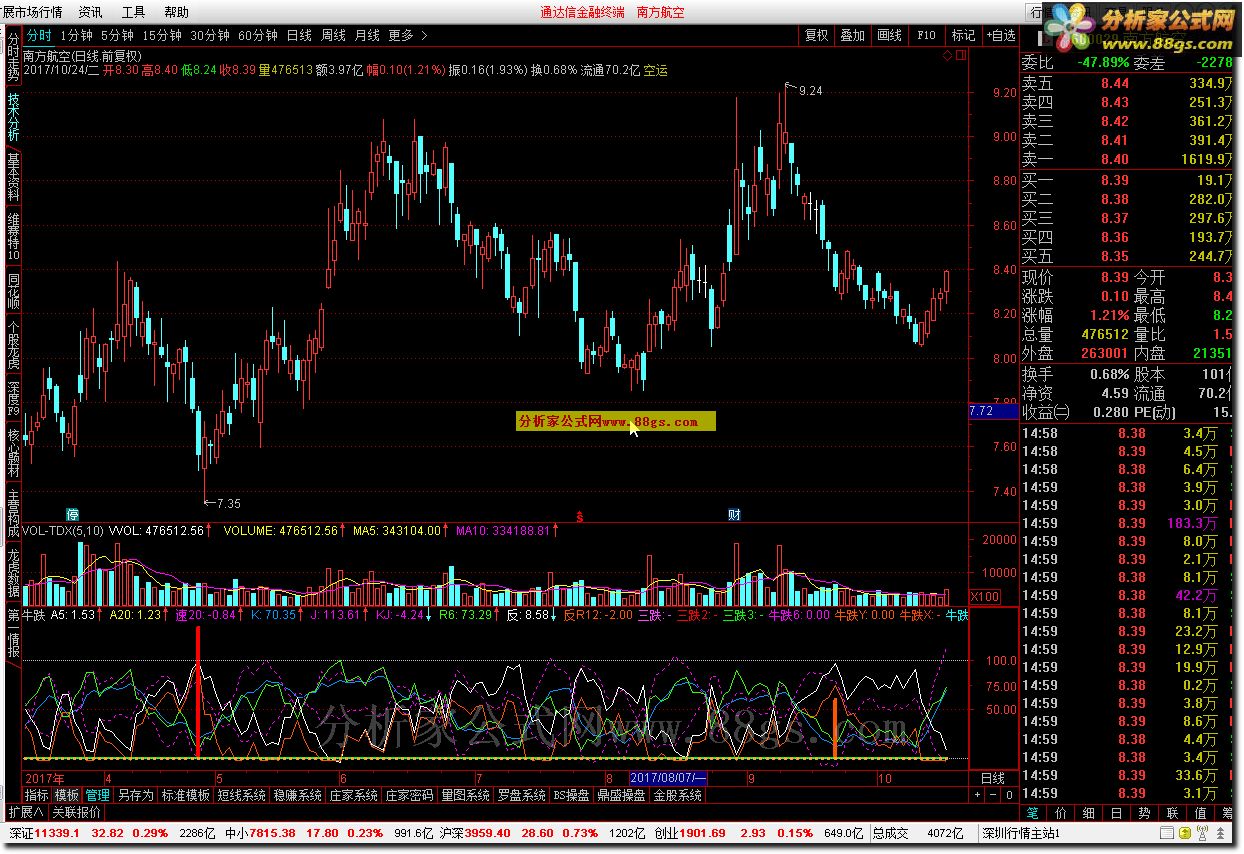Click the F10 company info button
Screen dimensions: 1244x854
pos(927,35)
